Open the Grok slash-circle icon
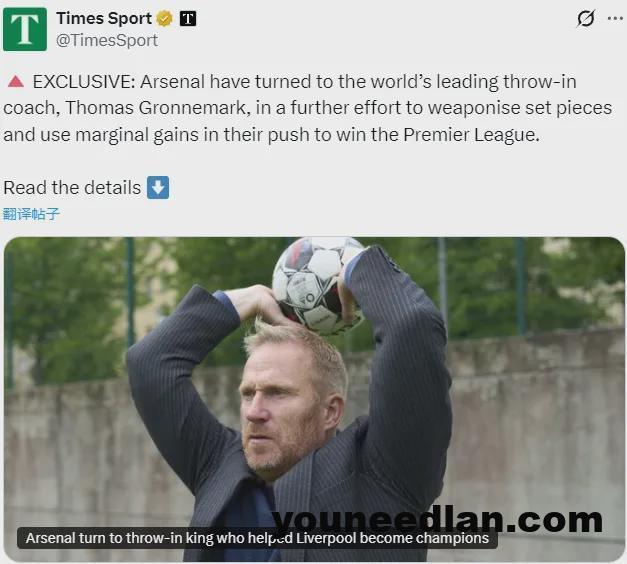627x564 pixels. [586, 18]
